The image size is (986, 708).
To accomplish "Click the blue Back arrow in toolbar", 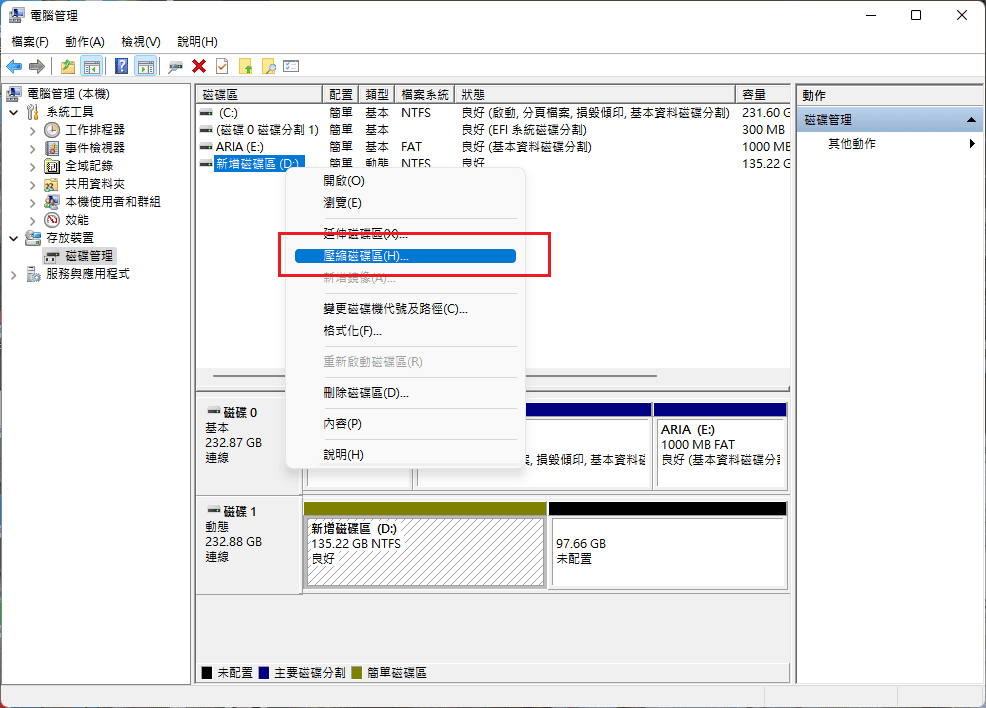I will coord(14,66).
